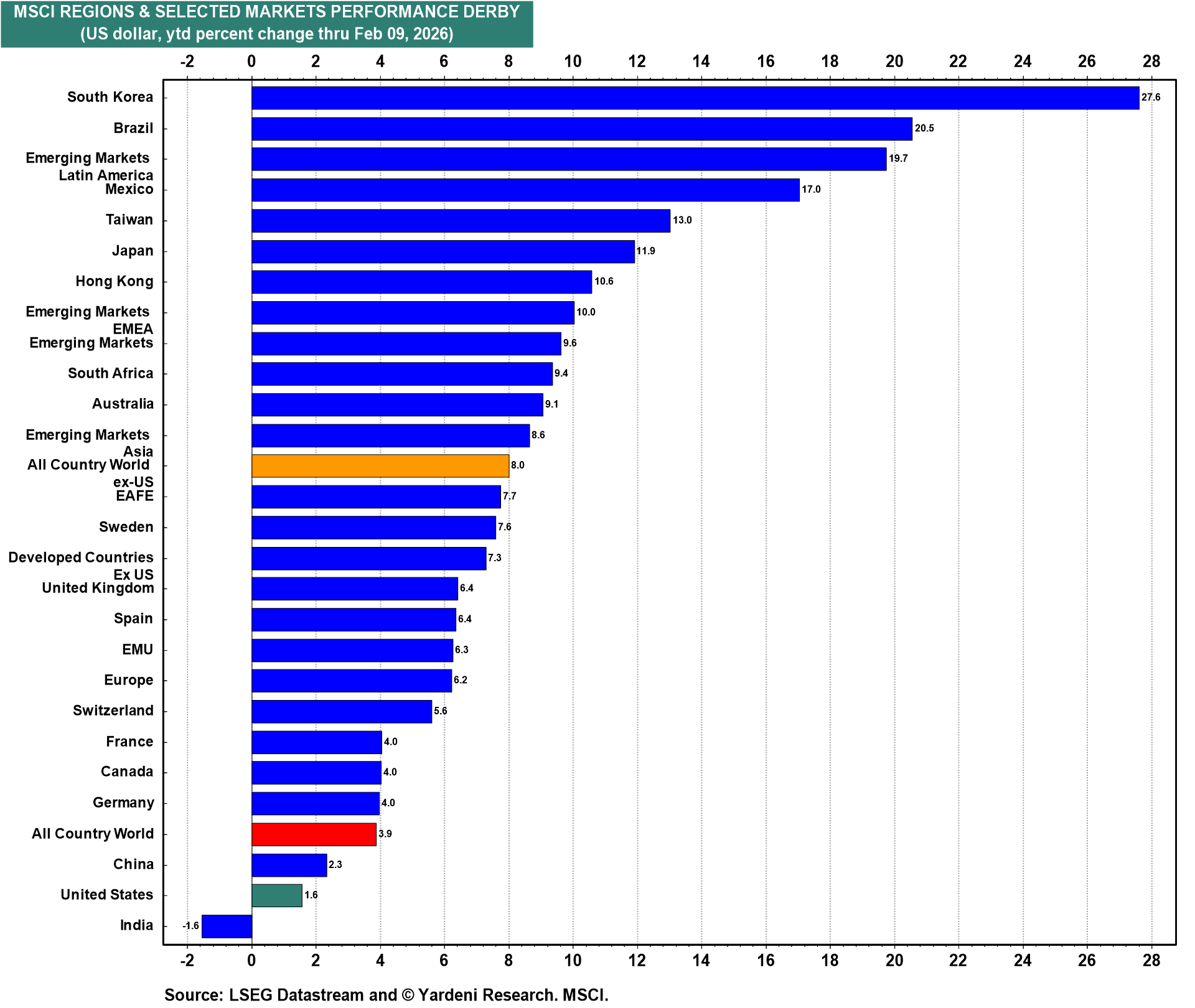Click the orange All Country World ex-US bar
This screenshot has width=1195, height=1008.
[380, 466]
